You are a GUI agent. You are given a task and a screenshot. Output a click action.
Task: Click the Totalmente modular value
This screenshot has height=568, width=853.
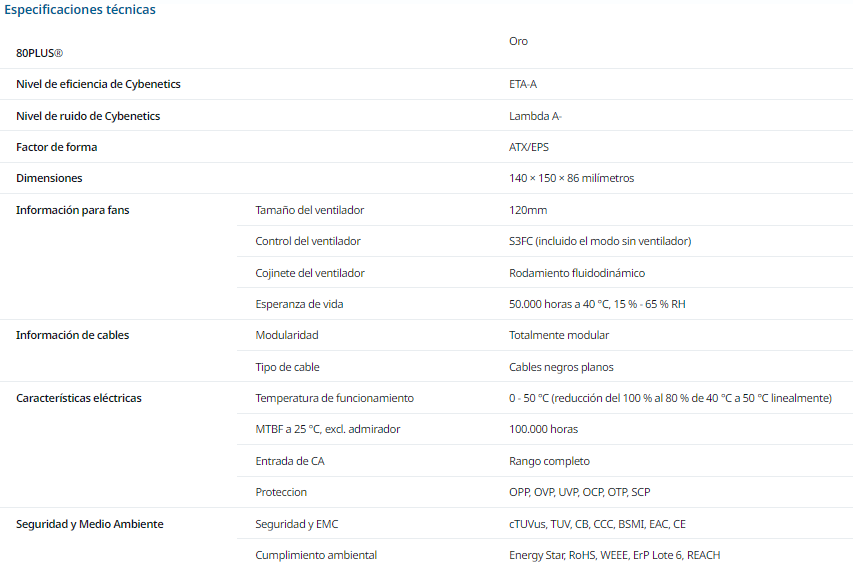(559, 335)
